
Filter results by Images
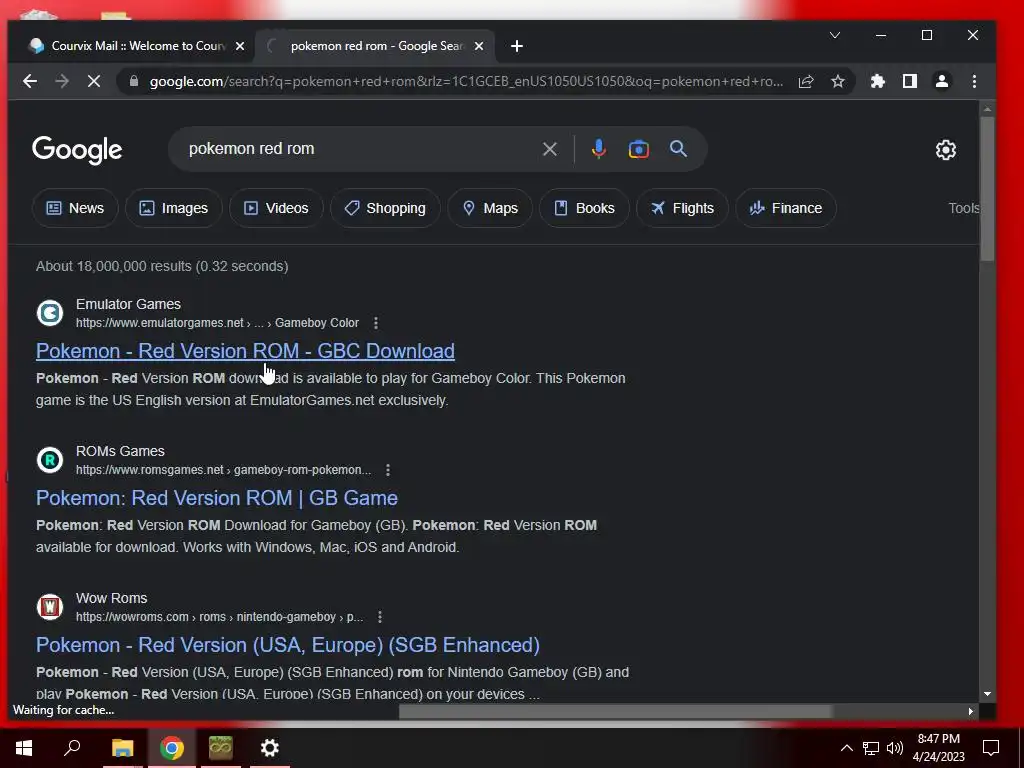tap(174, 208)
